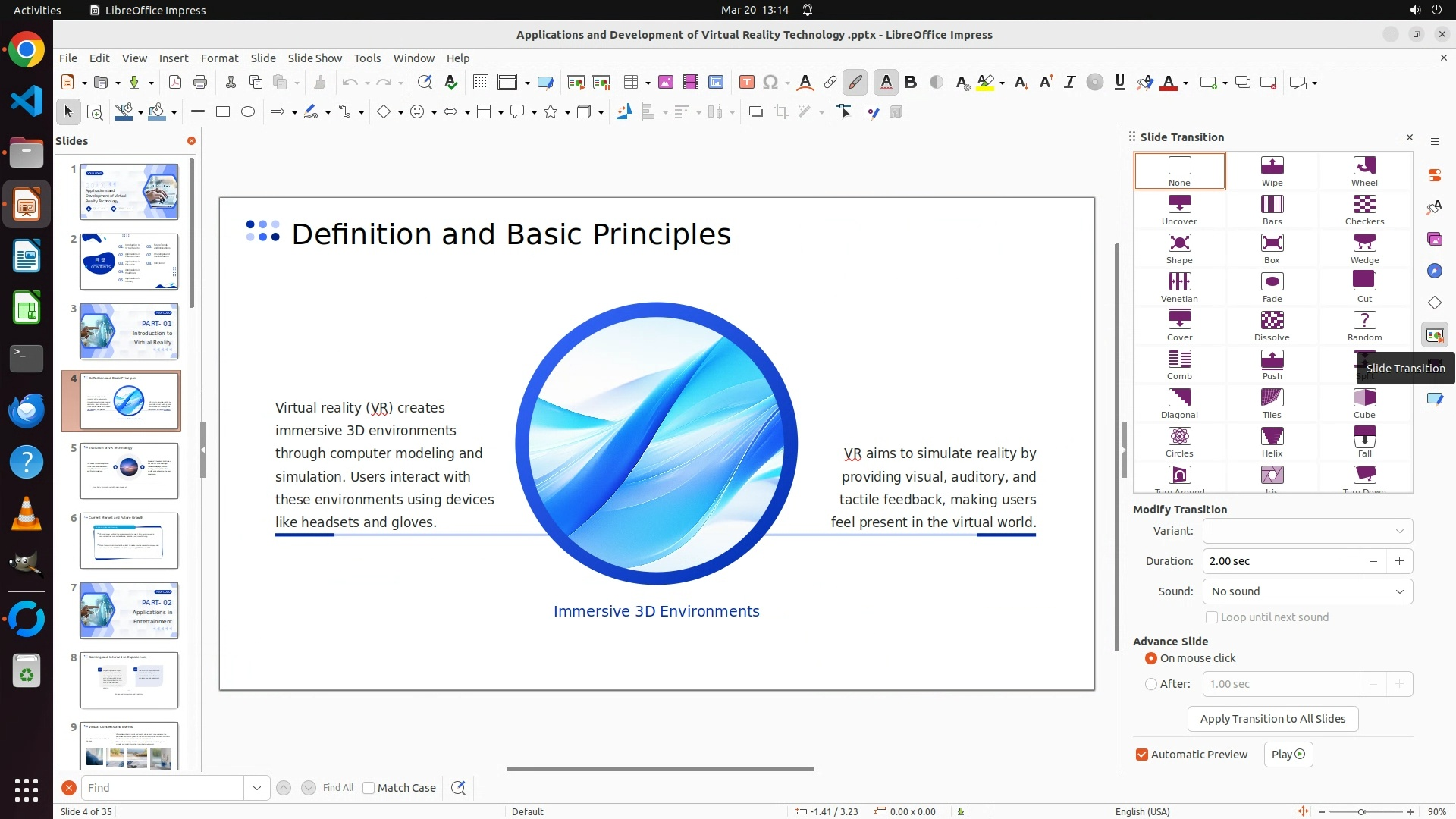Image resolution: width=1456 pixels, height=819 pixels.
Task: Disable the Automatic Preview checkbox
Action: pyautogui.click(x=1141, y=755)
